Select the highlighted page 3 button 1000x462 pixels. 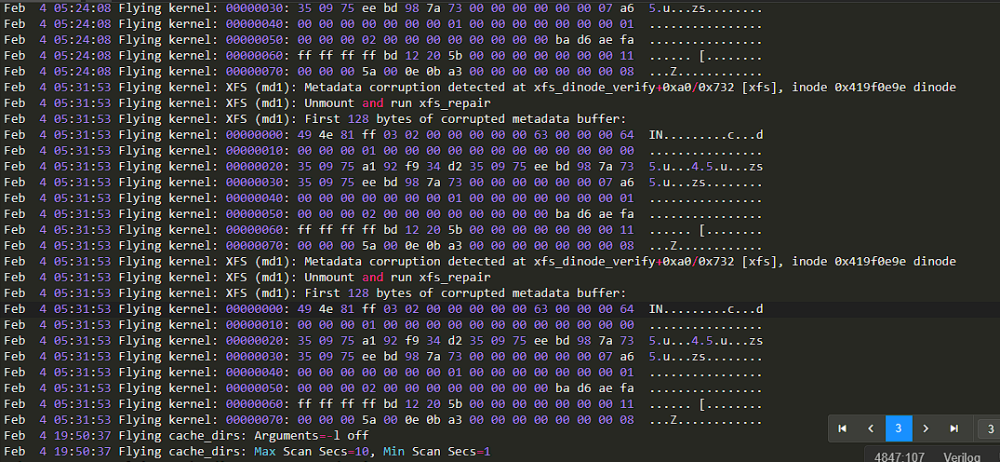tap(899, 429)
